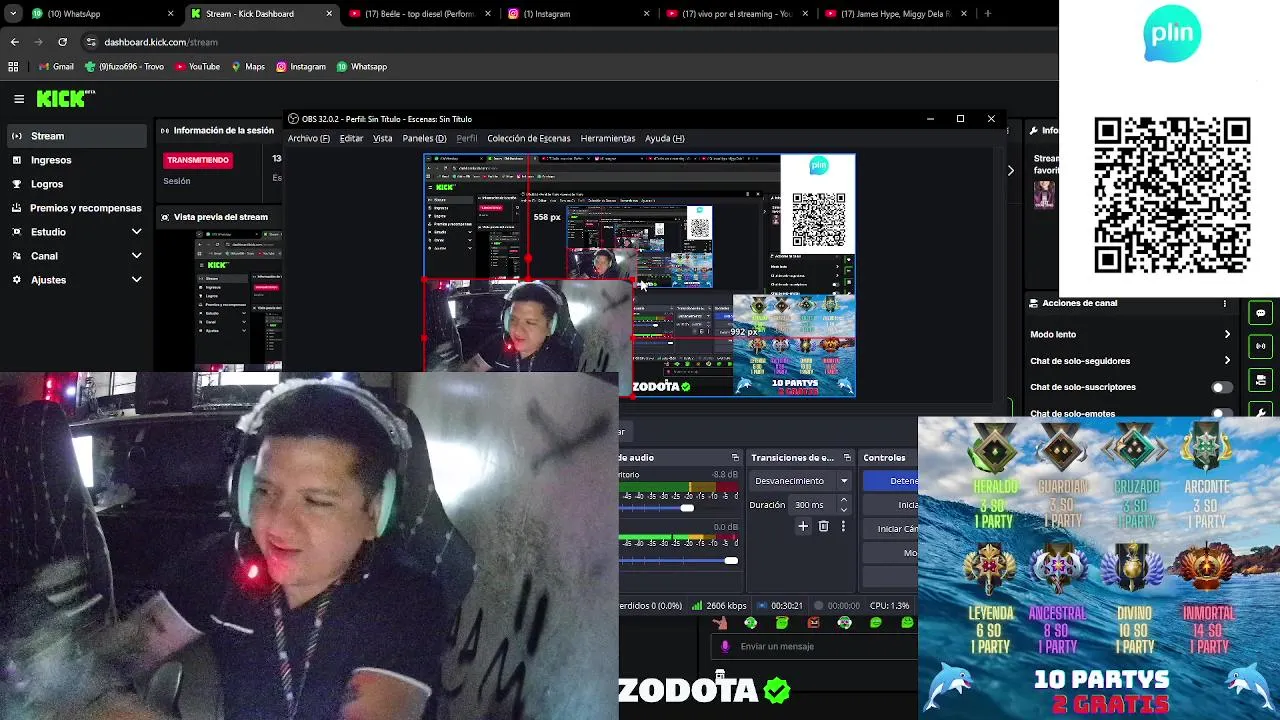This screenshot has width=1280, height=720.
Task: Open Chat de solo-seguidores chevron
Action: (x=1227, y=361)
